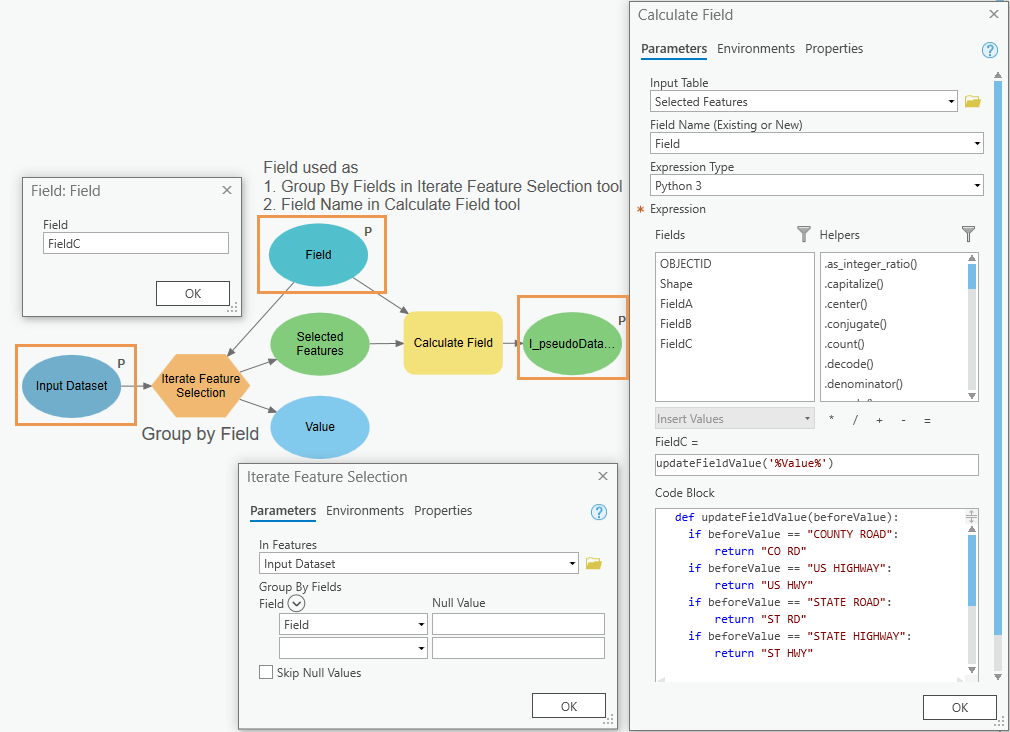Select FieldB in Fields list

coord(676,323)
